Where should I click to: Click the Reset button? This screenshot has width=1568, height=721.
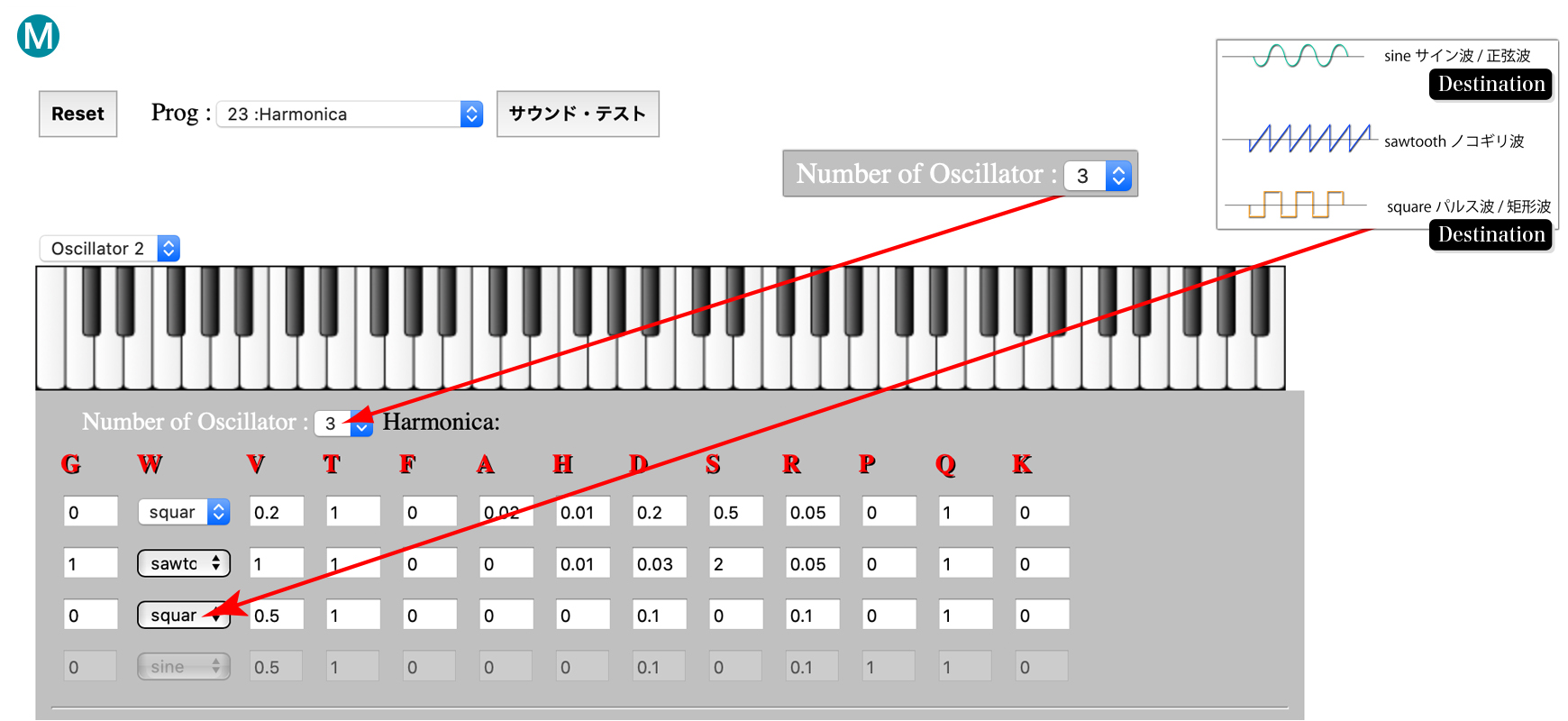[x=77, y=114]
